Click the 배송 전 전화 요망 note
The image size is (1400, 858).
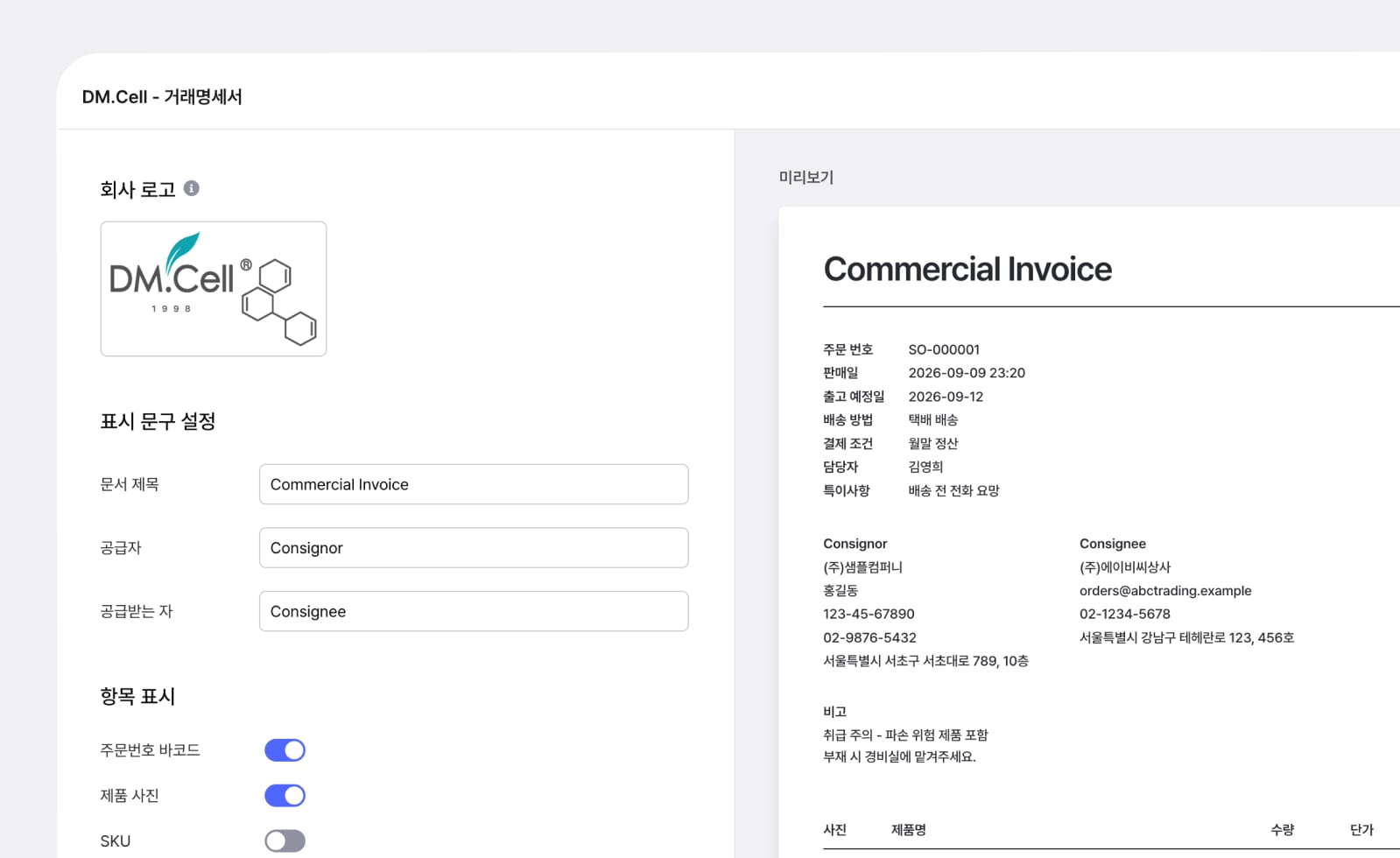[x=953, y=491]
